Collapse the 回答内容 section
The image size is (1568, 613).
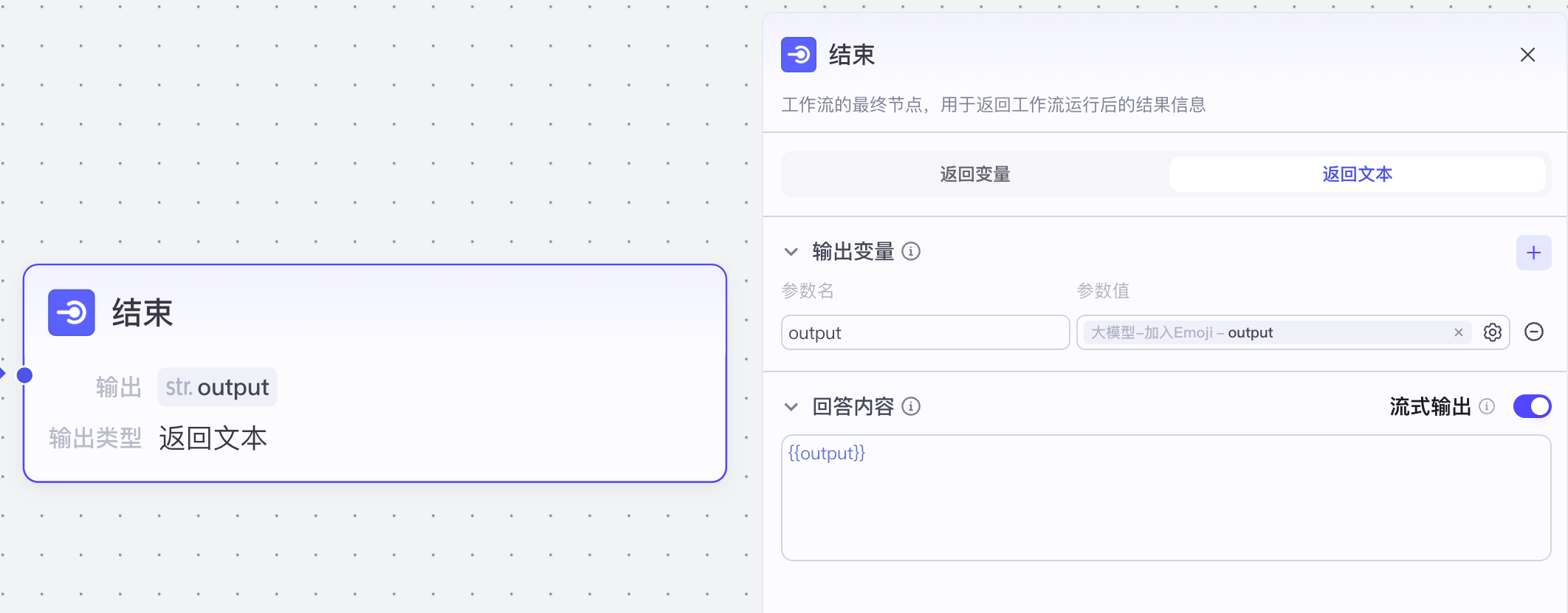click(791, 407)
